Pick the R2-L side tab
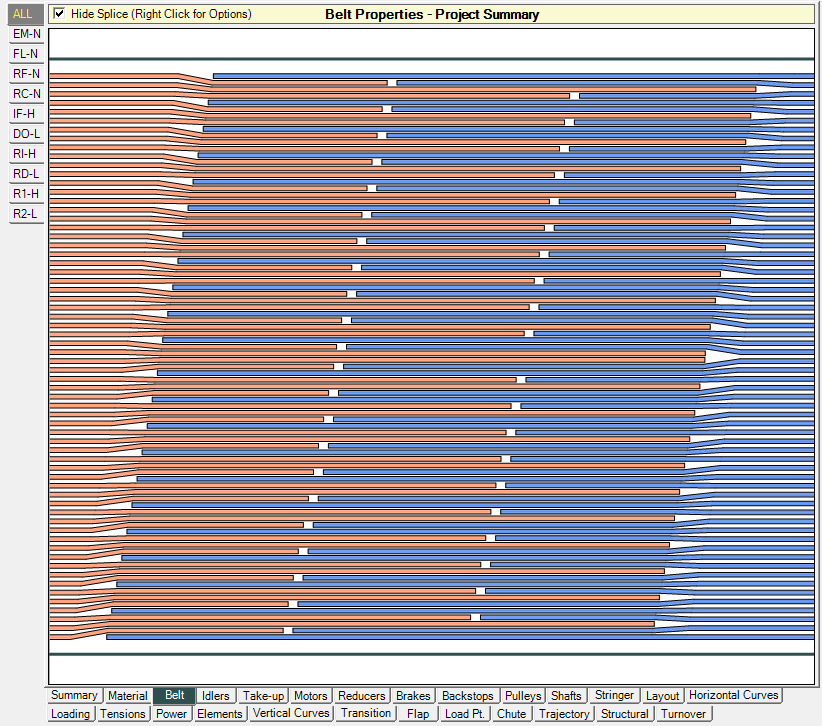This screenshot has width=822, height=726. (x=27, y=214)
